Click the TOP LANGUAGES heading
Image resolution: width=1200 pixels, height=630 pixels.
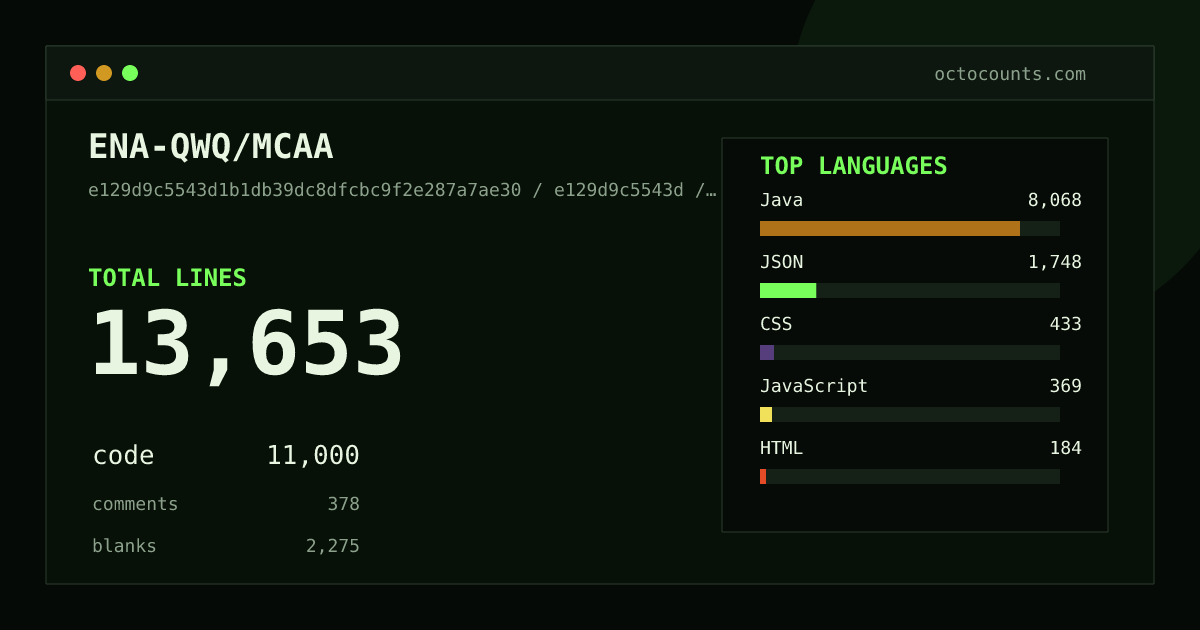pos(854,166)
